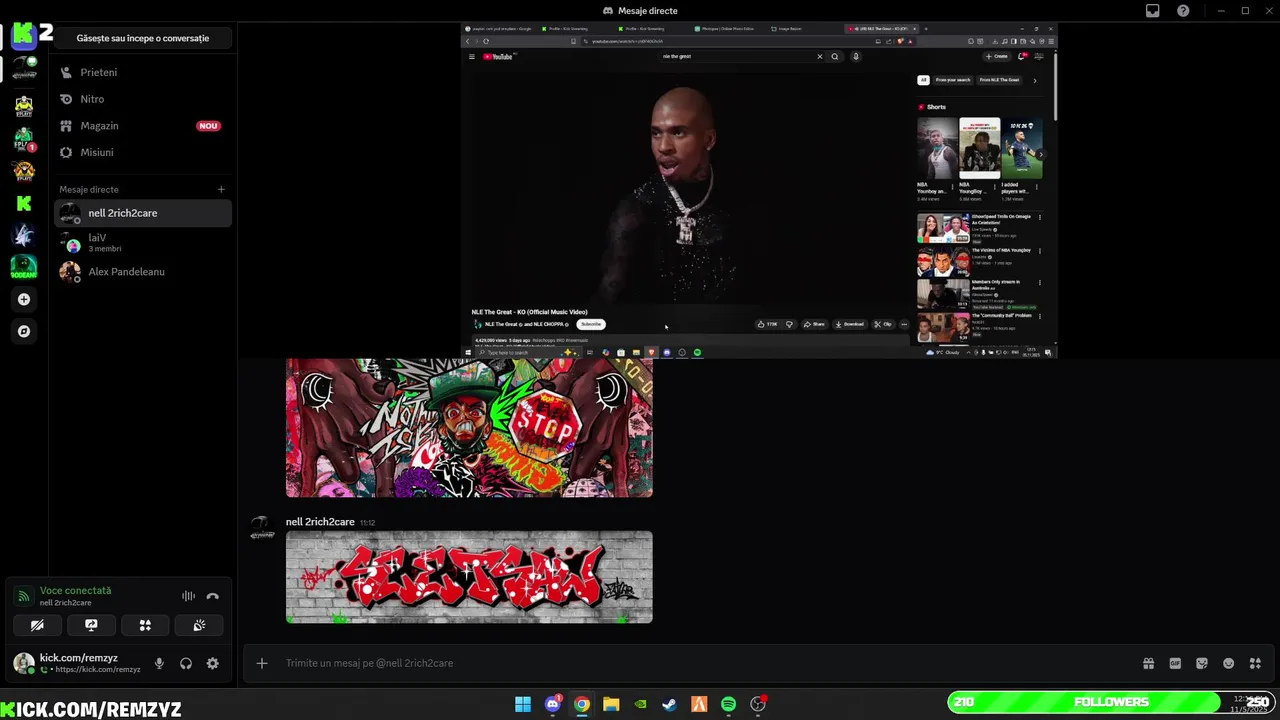
Task: Open the emoji picker
Action: tap(1229, 663)
